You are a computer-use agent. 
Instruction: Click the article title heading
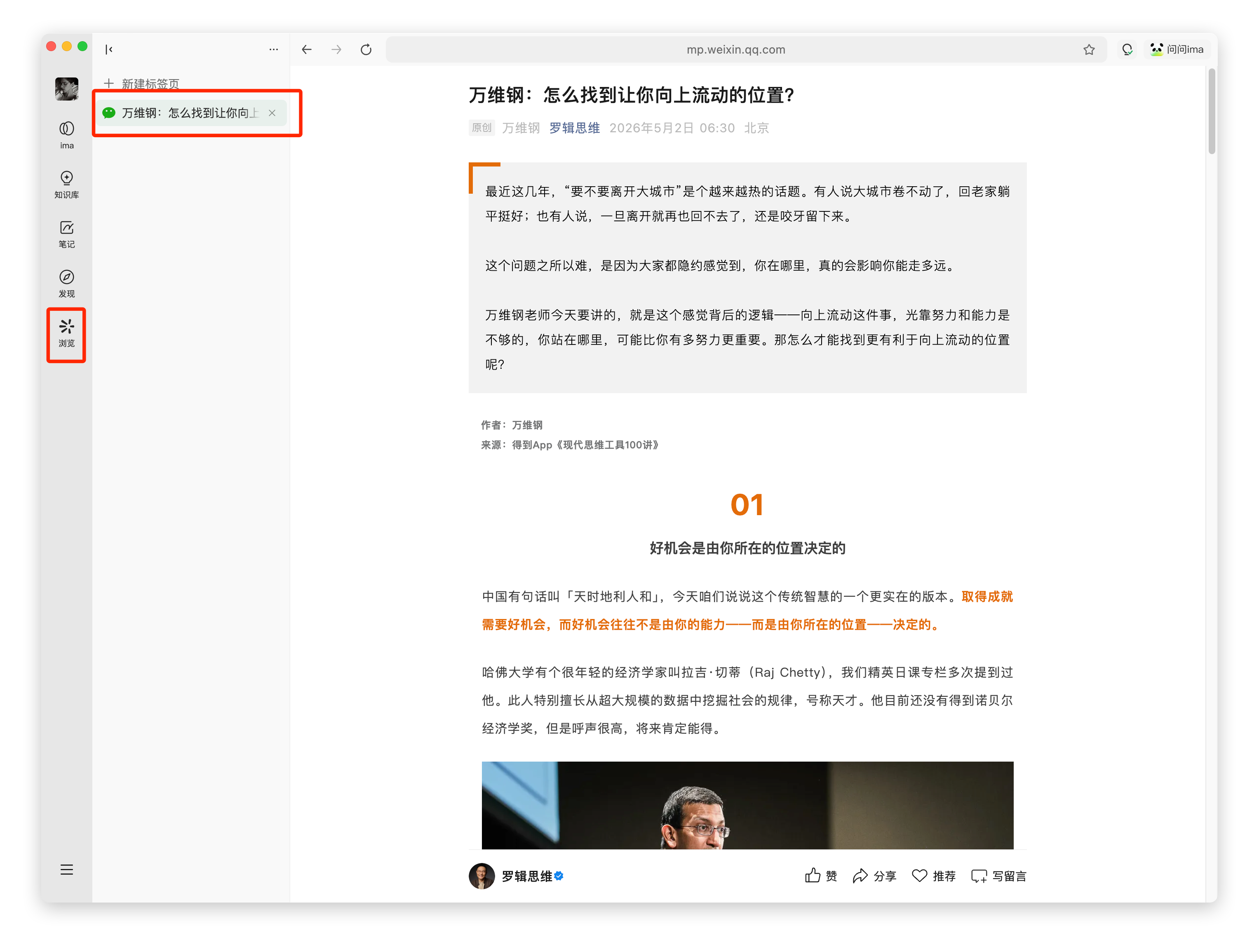631,94
